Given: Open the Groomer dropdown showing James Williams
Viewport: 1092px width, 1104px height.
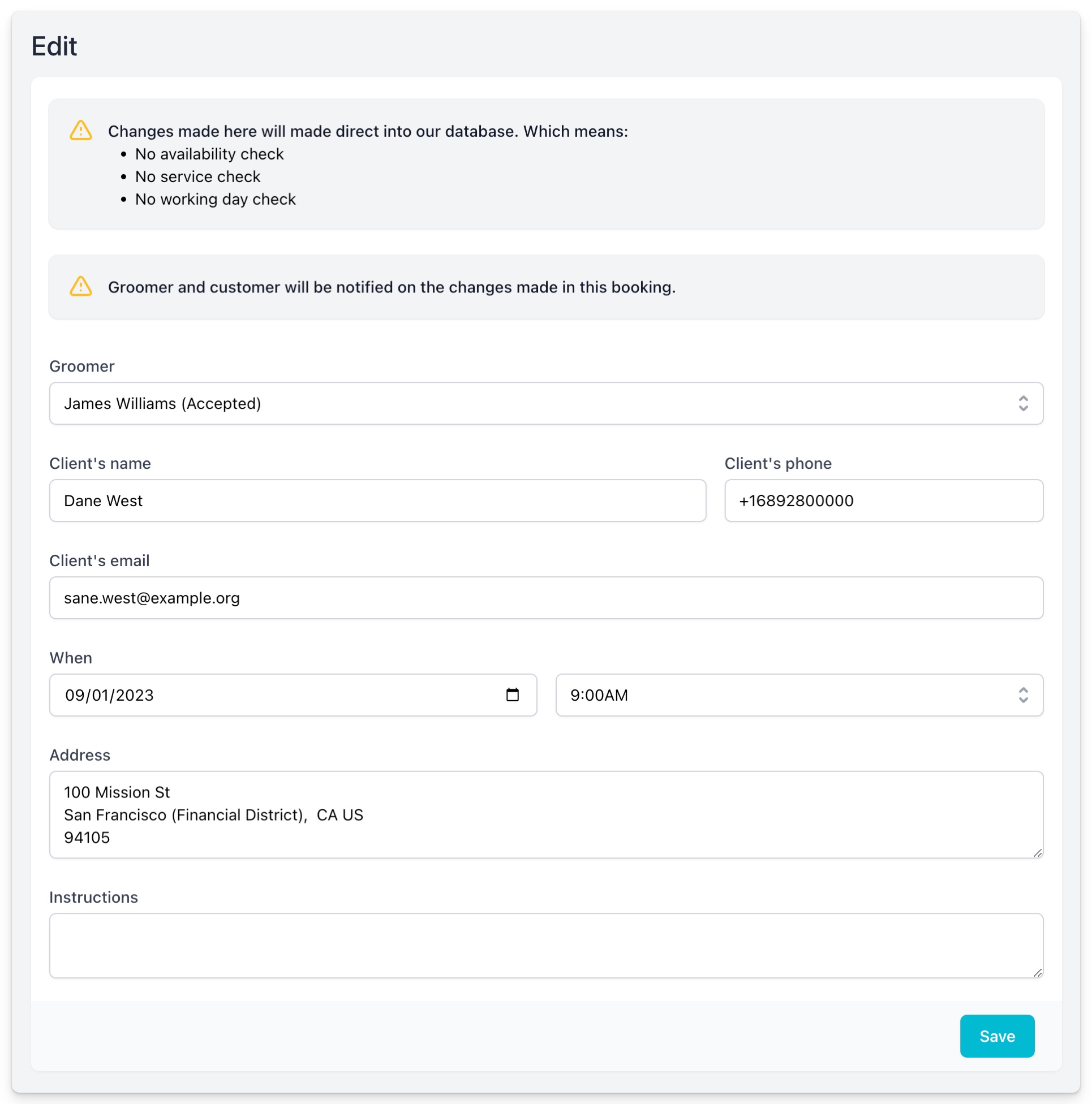Looking at the screenshot, I should tap(514, 403).
